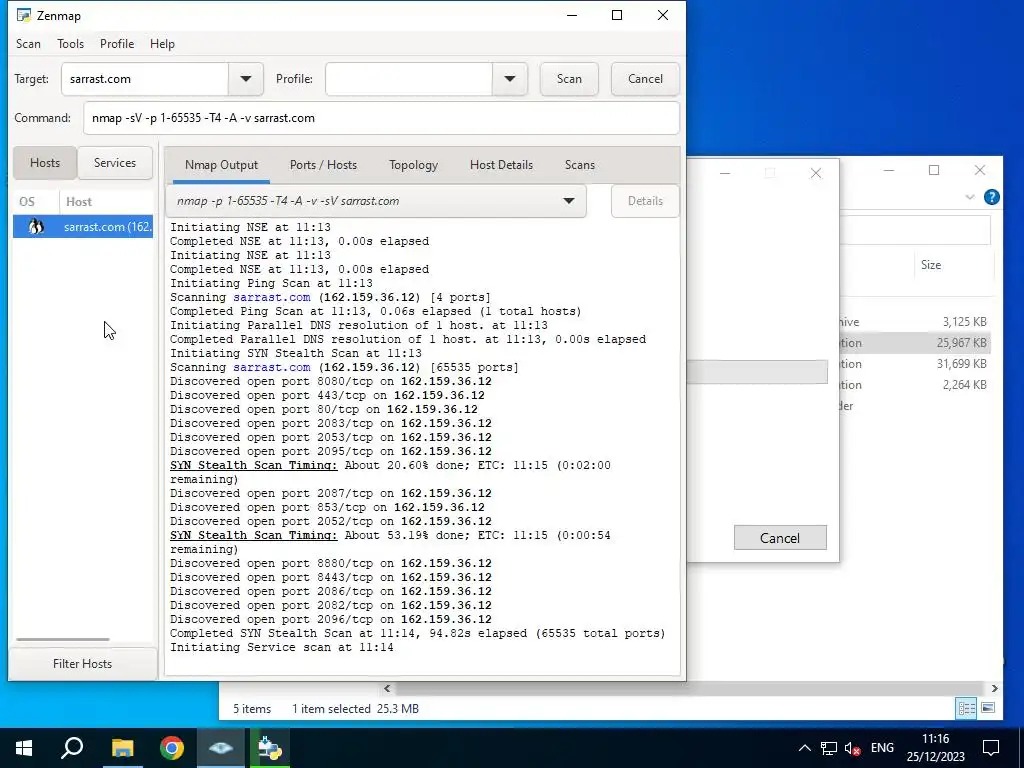Click the muted volume tray icon
The image size is (1024, 768).
852,748
